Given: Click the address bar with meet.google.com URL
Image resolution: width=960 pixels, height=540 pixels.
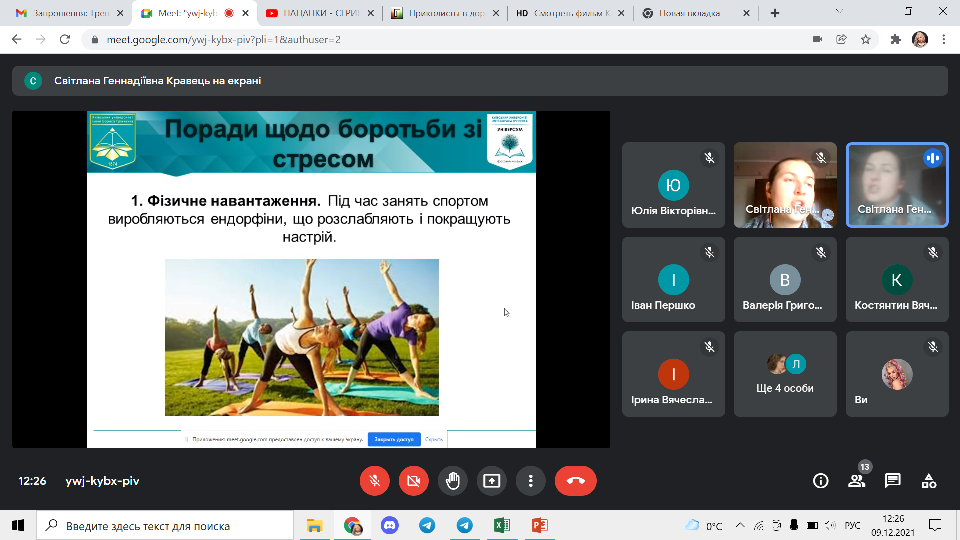Looking at the screenshot, I should click(400, 39).
